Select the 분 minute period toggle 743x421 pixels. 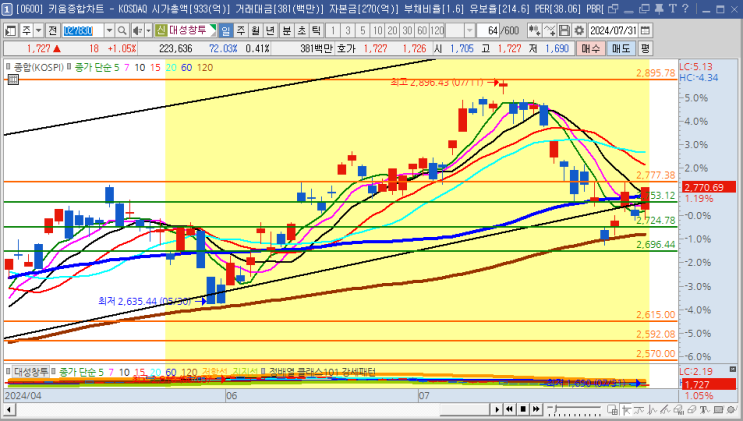[x=287, y=30]
